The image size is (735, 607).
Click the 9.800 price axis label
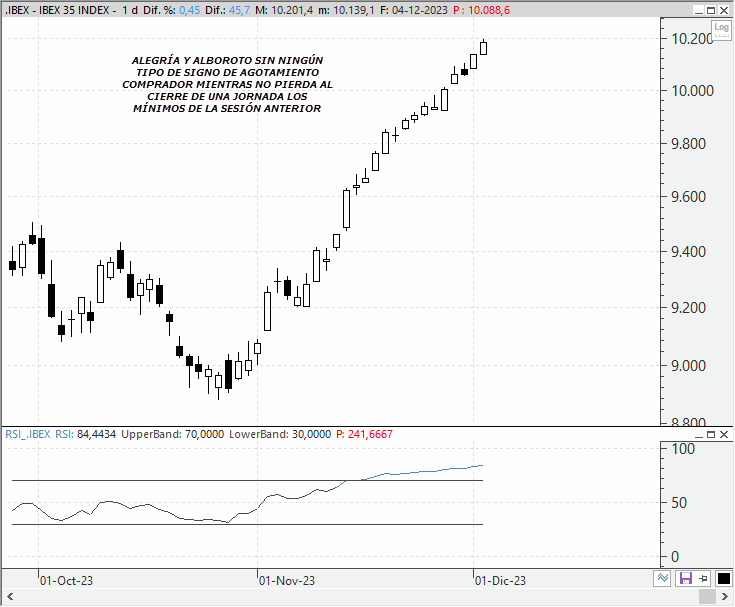[x=688, y=144]
